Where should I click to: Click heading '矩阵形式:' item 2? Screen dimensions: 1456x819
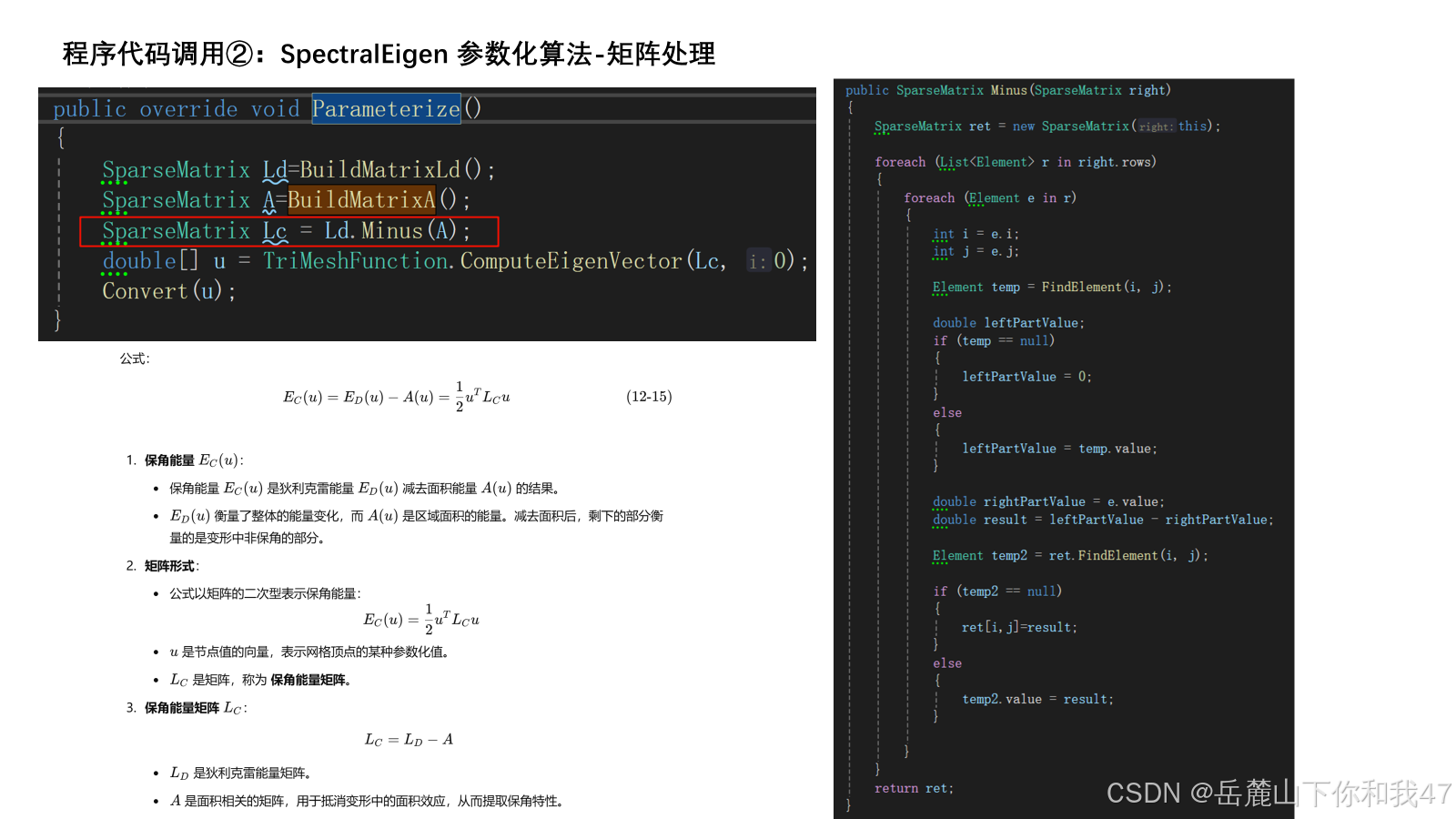(163, 566)
